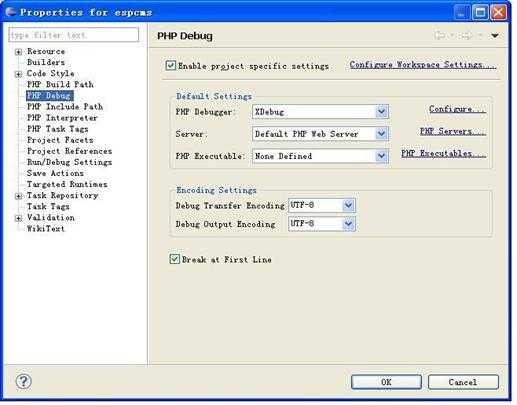Open the view menu triangle in header
517x405 pixels.
point(495,35)
